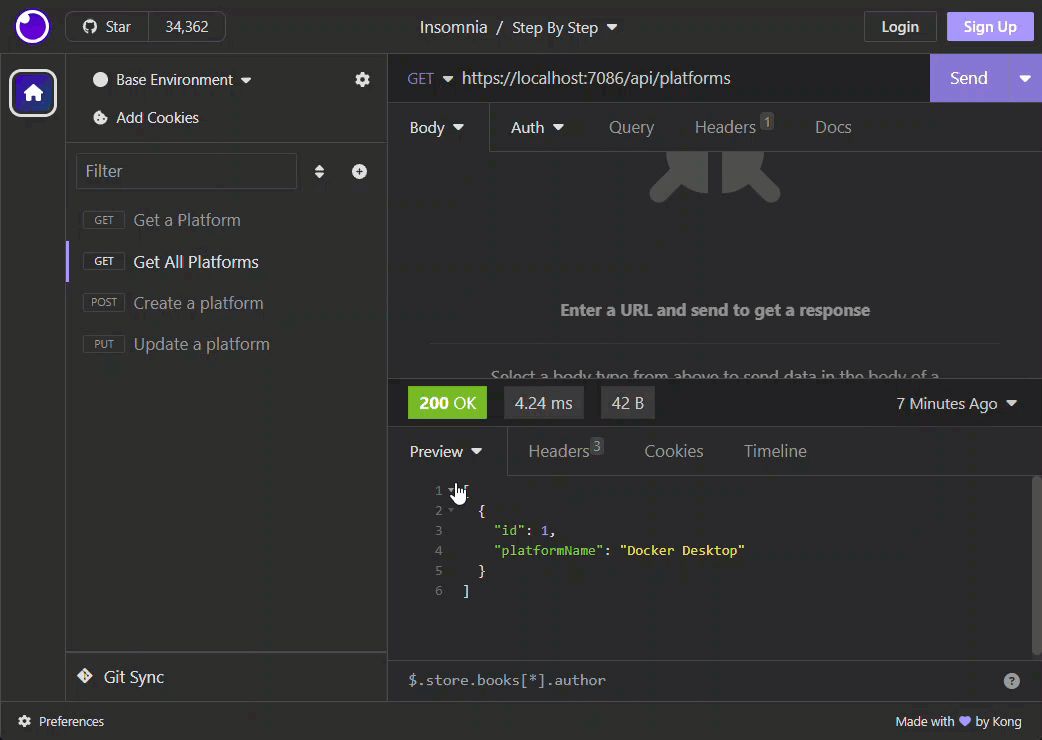Collapse the JSON object on line 2
This screenshot has height=740, width=1042.
[x=451, y=510]
